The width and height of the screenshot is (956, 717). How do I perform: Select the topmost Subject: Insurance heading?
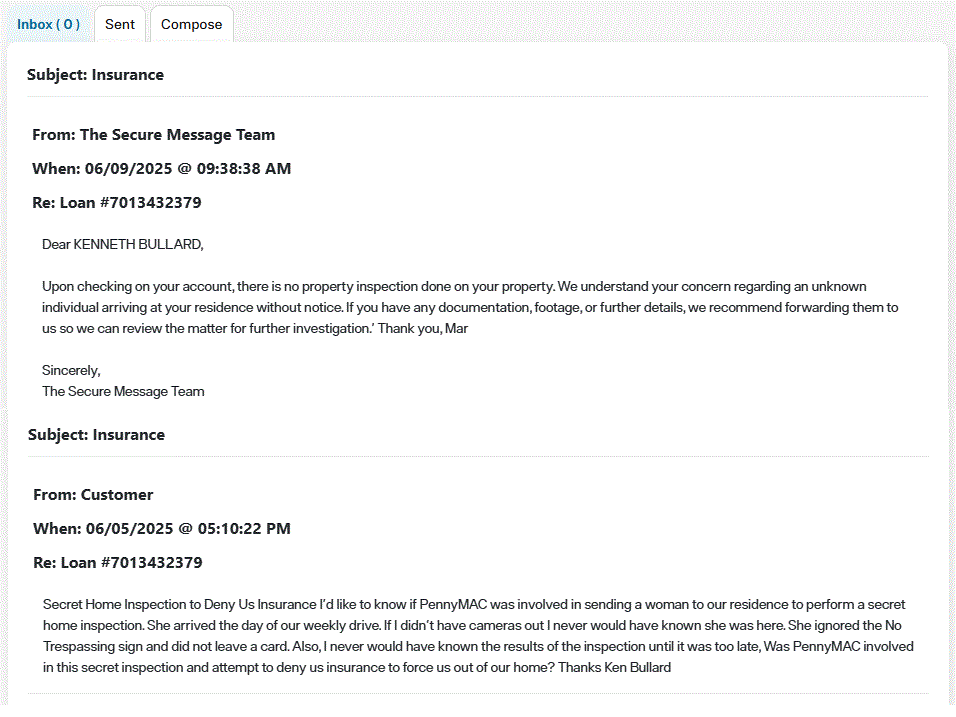coord(96,74)
